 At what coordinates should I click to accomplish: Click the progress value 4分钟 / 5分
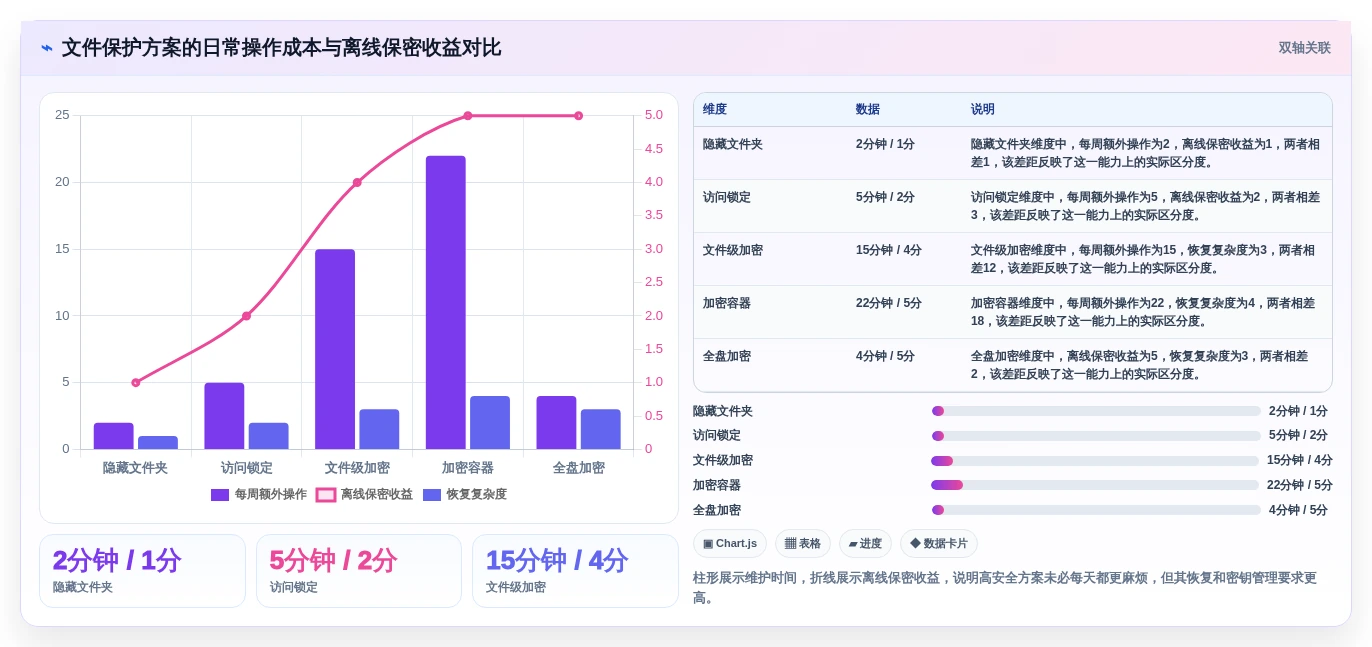(1298, 510)
